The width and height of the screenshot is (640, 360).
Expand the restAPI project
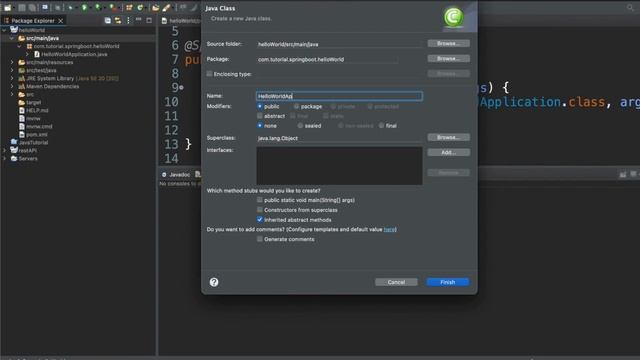pyautogui.click(x=4, y=150)
